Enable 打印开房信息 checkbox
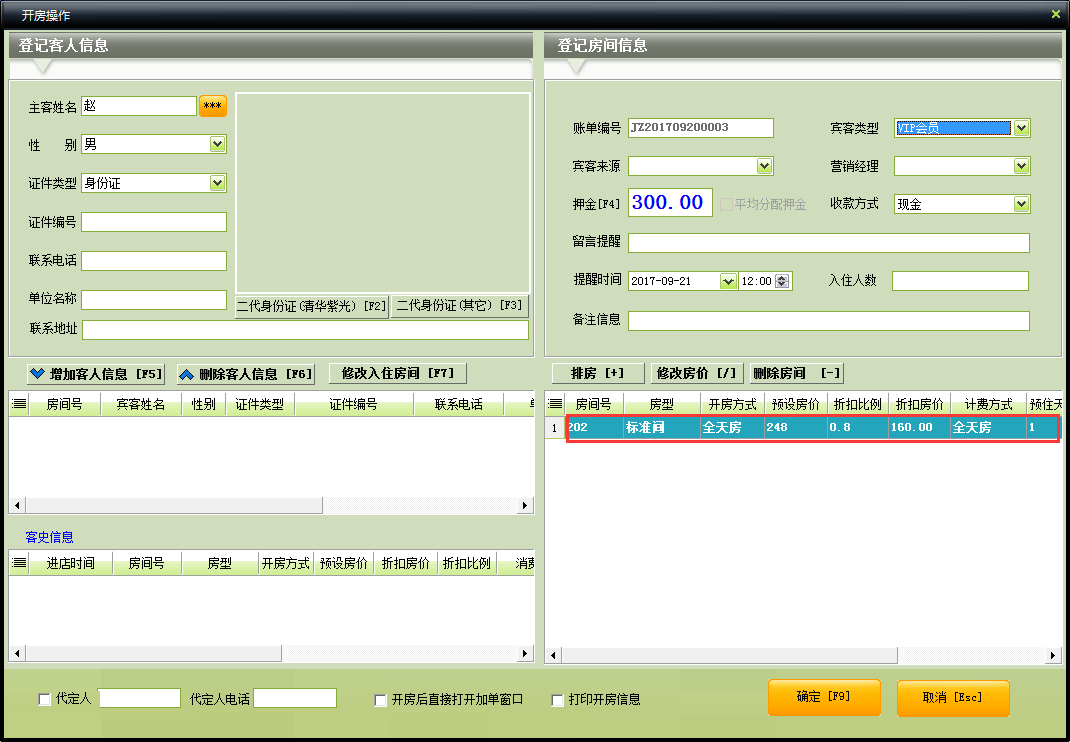 point(558,700)
